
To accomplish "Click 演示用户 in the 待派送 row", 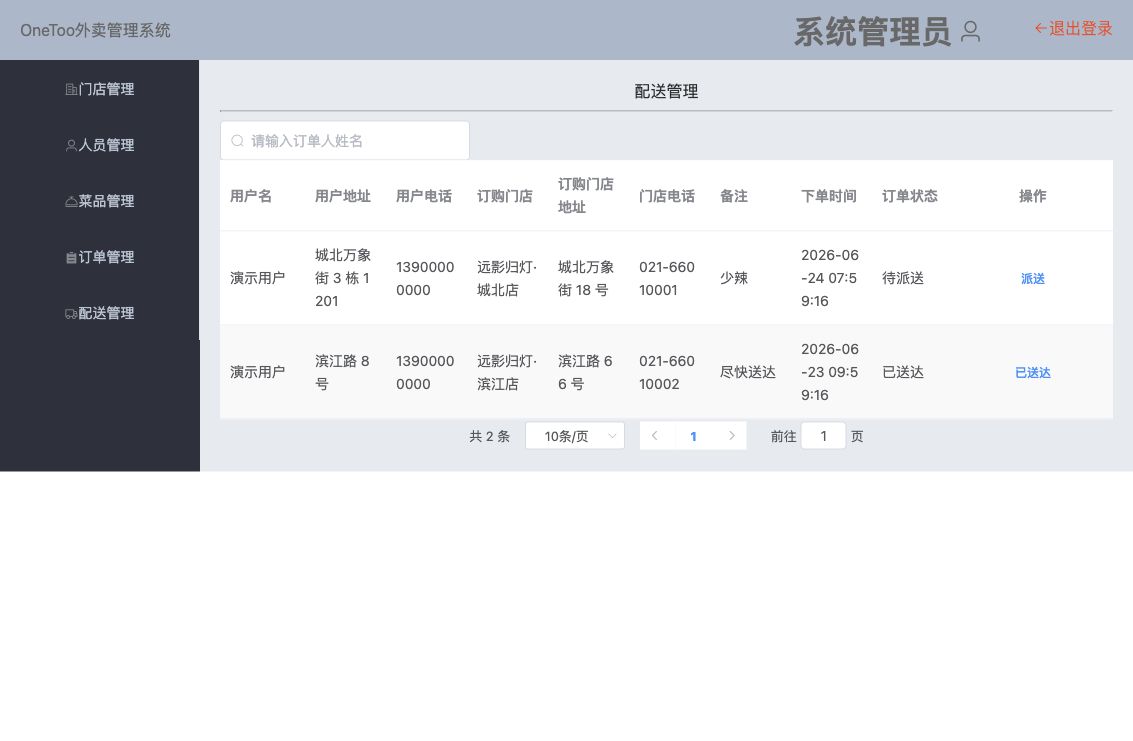I will point(257,278).
